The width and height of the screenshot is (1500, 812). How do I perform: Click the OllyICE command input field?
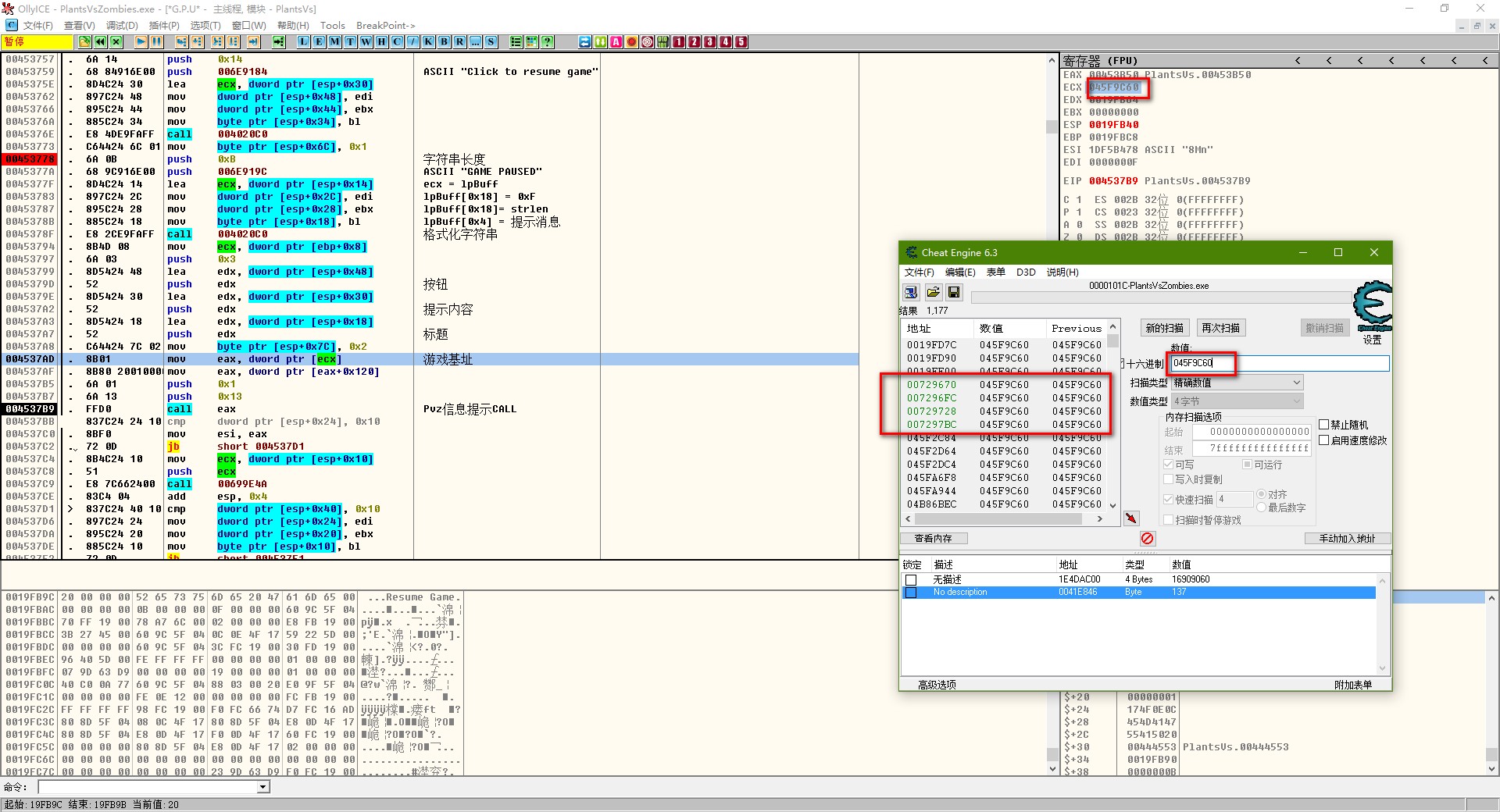pyautogui.click(x=148, y=787)
